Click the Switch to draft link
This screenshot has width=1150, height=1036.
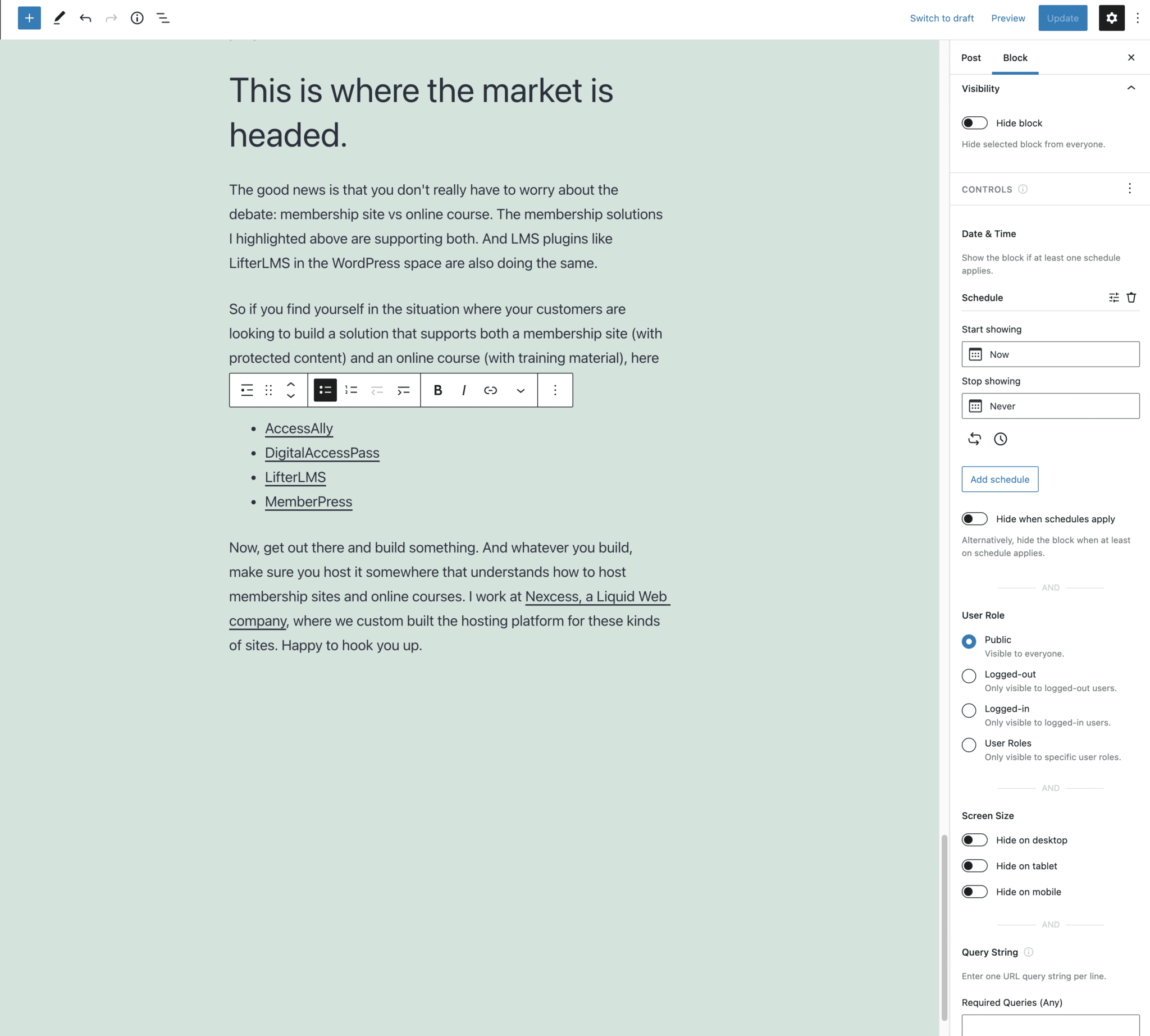coord(942,18)
